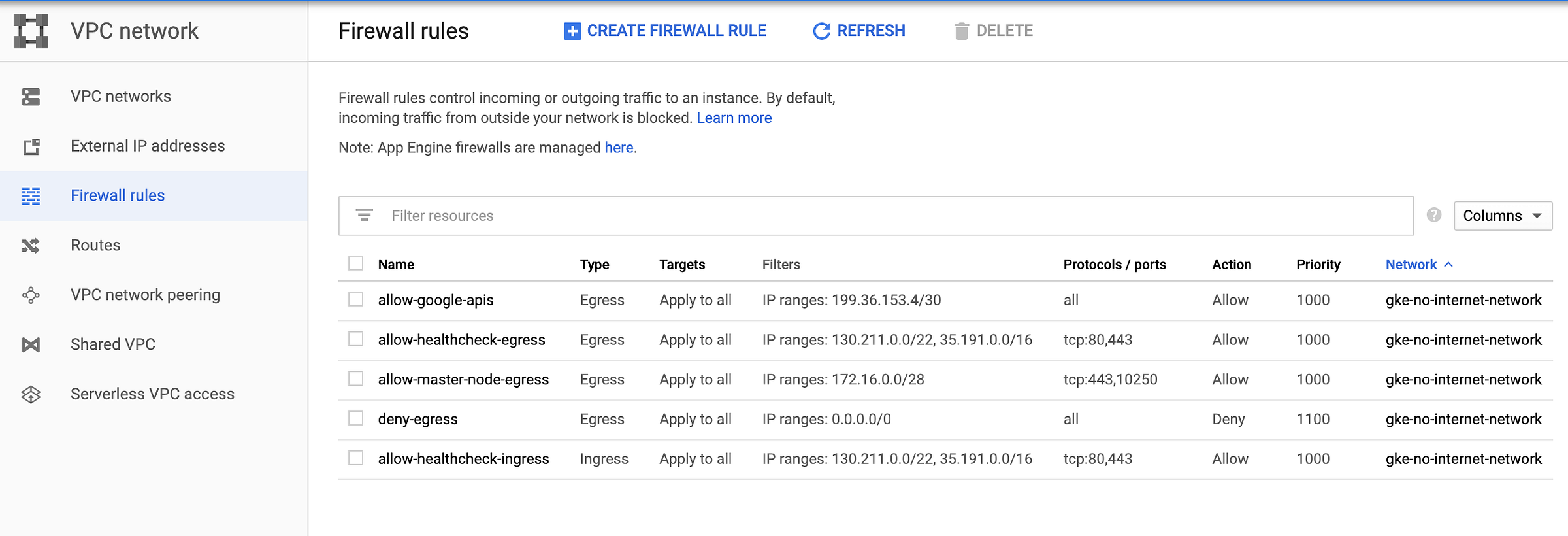Open VPC networks in the sidebar

point(121,97)
